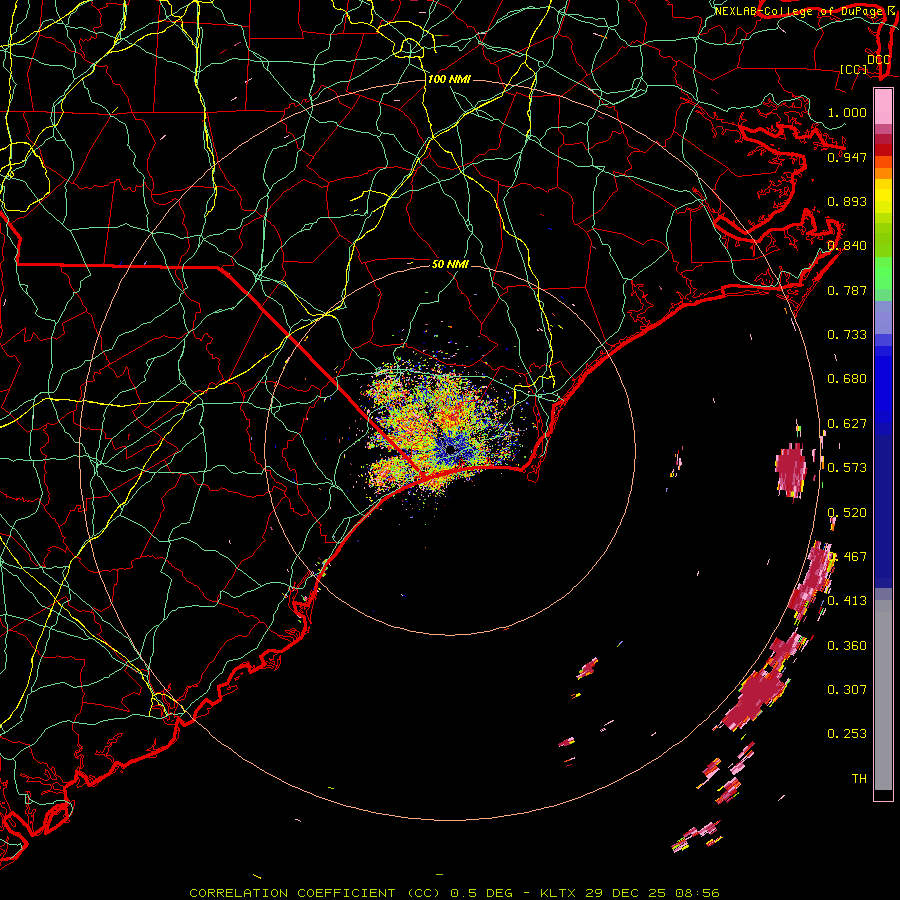Click the DCC product label
Image resolution: width=900 pixels, height=900 pixels.
pos(878,59)
